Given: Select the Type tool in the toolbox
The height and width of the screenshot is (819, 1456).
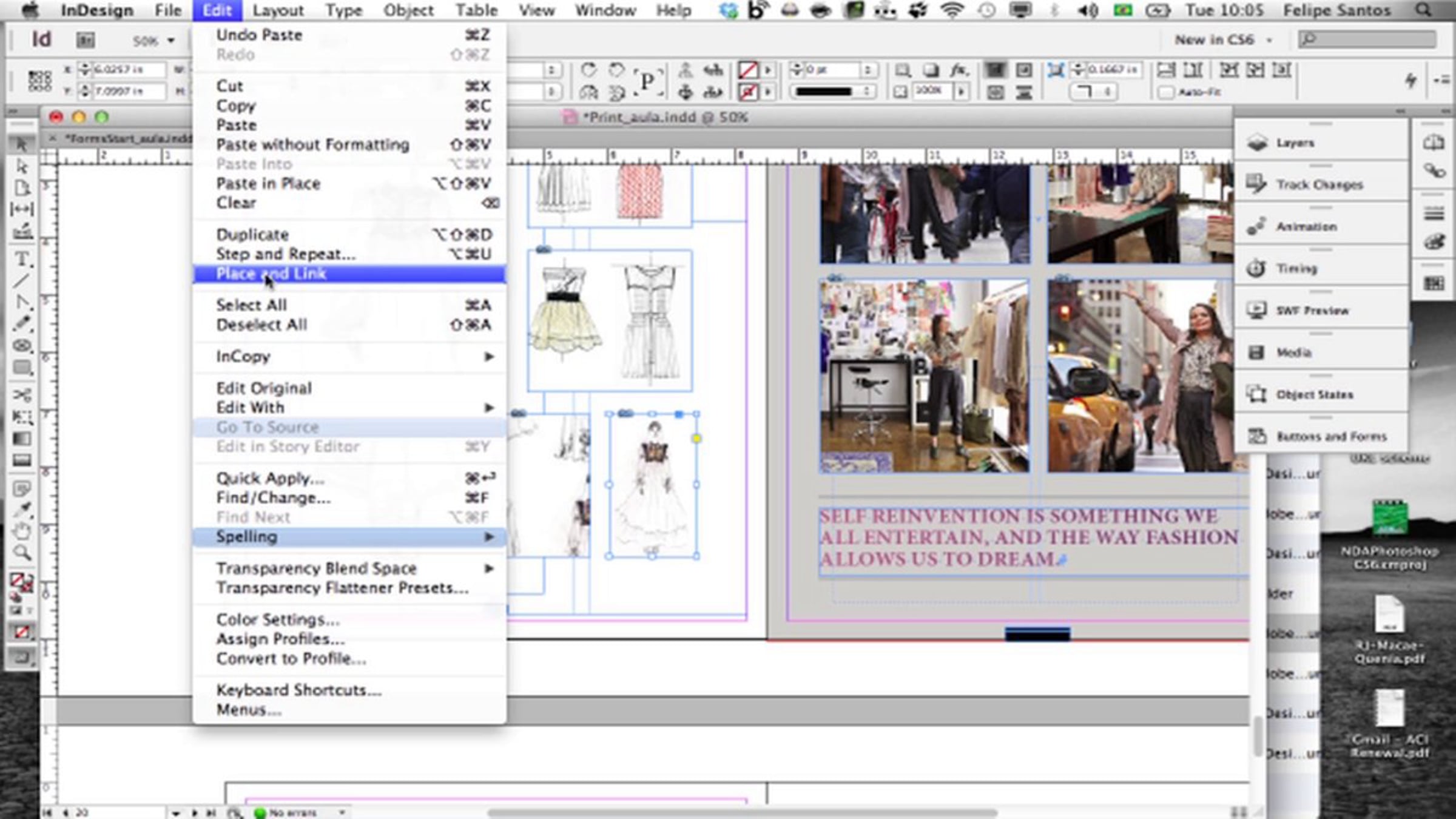Looking at the screenshot, I should (x=22, y=259).
